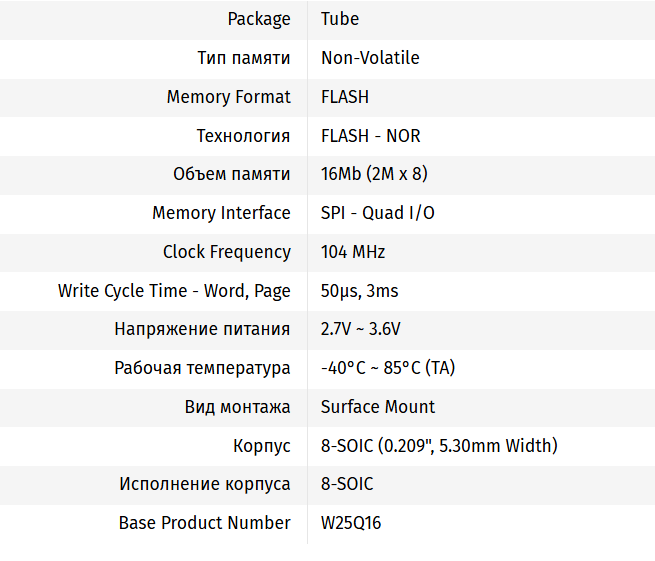
Task: Click the "Технология" row label
Action: click(243, 136)
